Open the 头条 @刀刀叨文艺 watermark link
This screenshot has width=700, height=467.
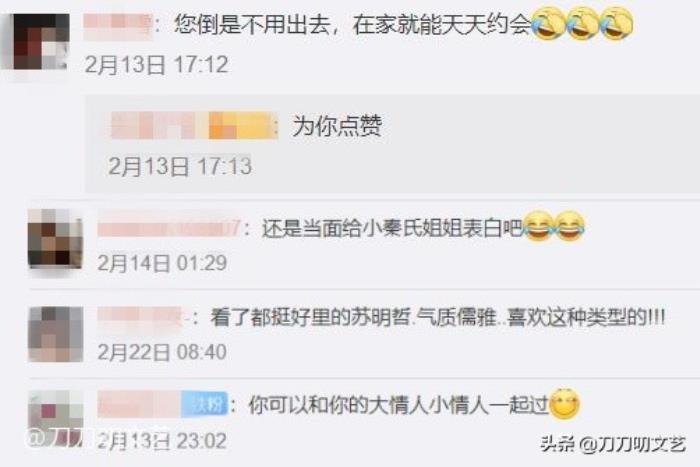pos(612,445)
